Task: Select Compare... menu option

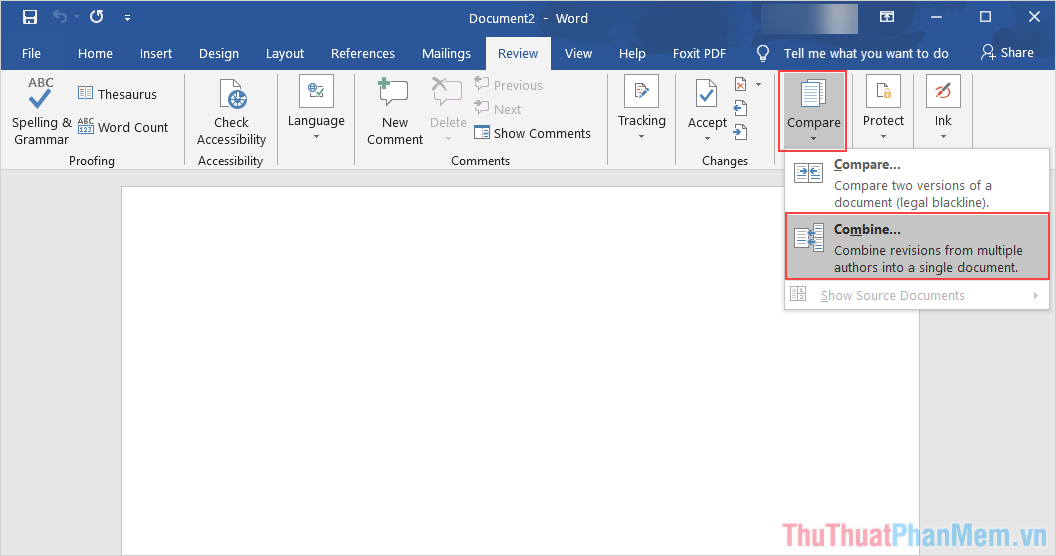Action: point(917,182)
